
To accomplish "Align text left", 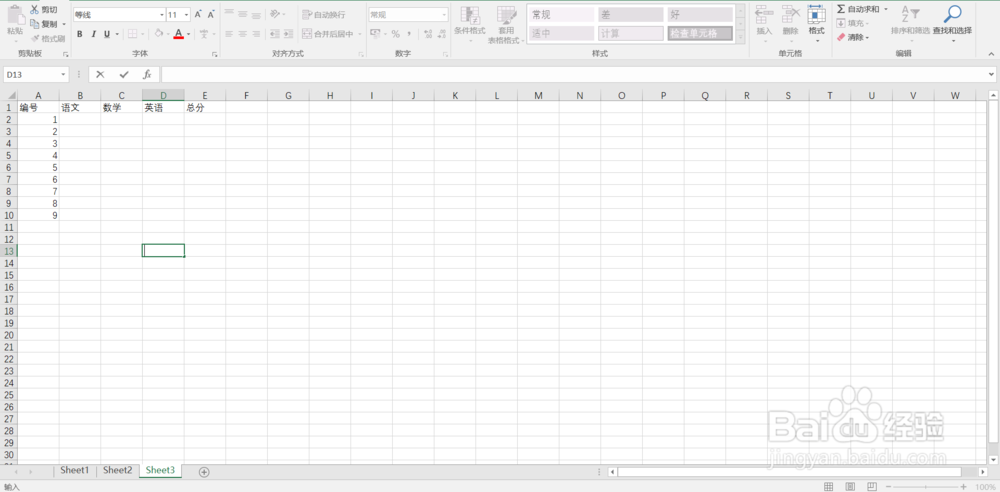I will (x=228, y=34).
